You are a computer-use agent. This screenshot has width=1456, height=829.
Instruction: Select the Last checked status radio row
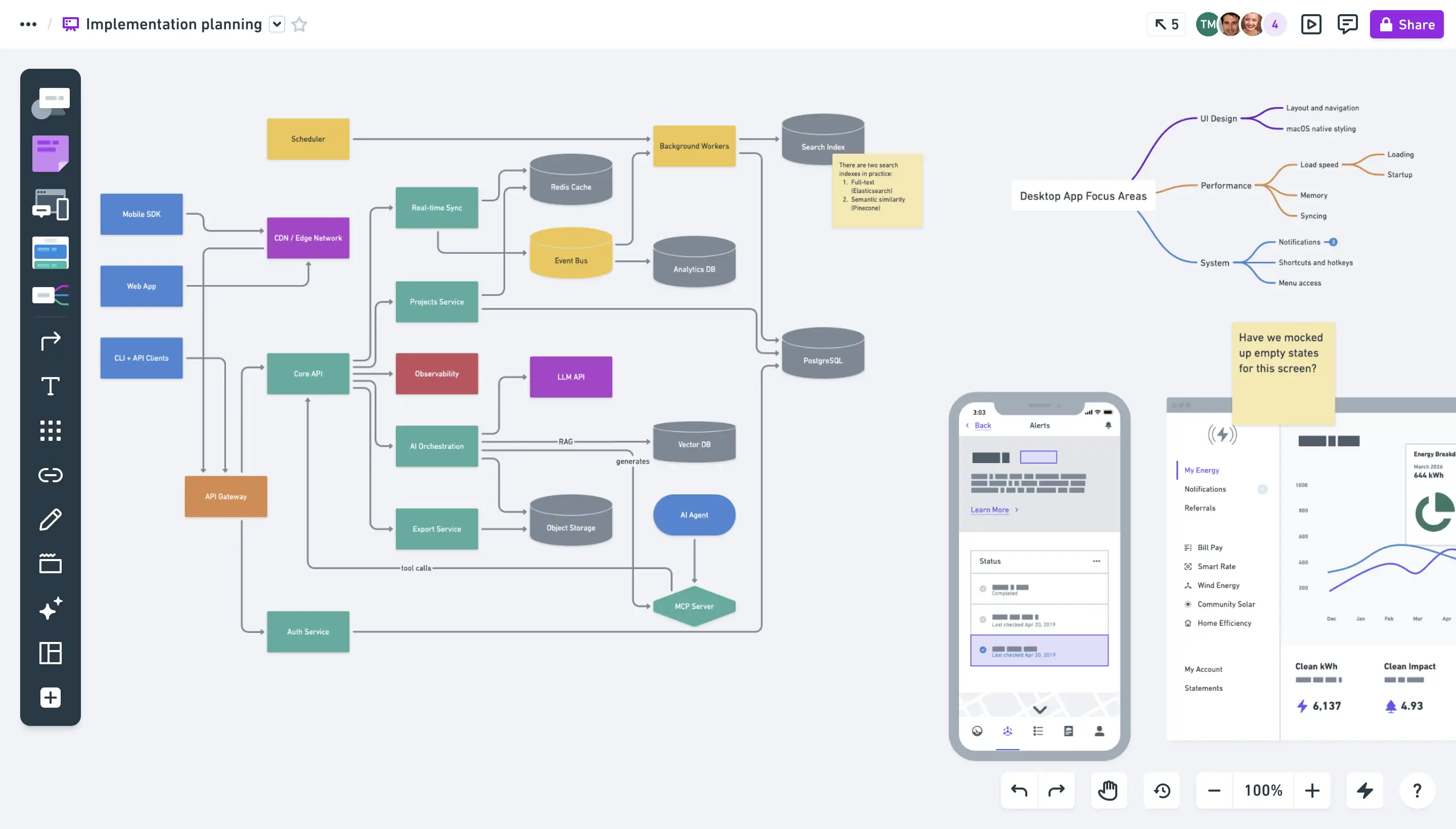[1038, 650]
